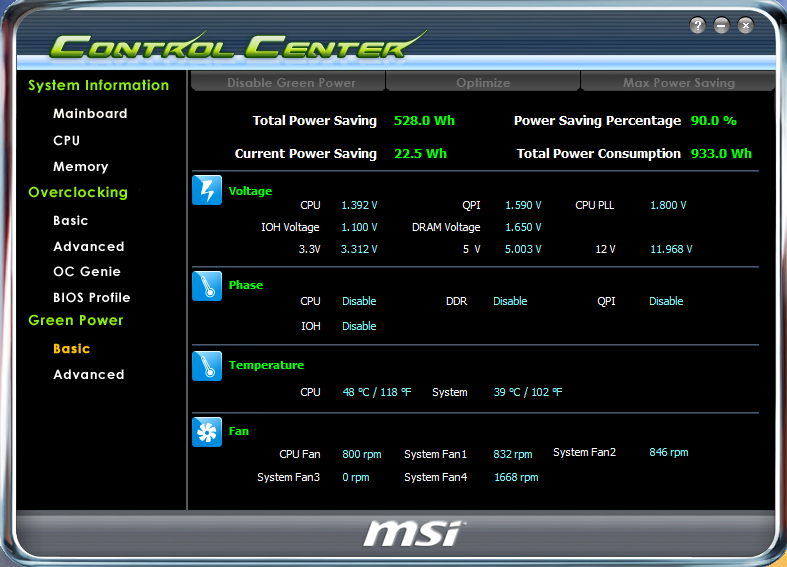Click the Phase thermometer icon
The width and height of the screenshot is (787, 567).
207,286
